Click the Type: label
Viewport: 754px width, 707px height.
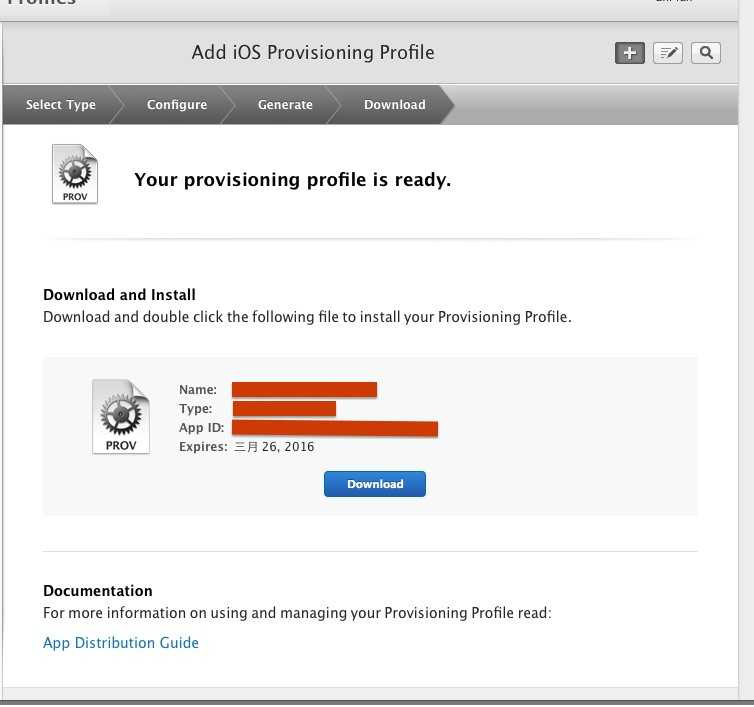coord(195,408)
